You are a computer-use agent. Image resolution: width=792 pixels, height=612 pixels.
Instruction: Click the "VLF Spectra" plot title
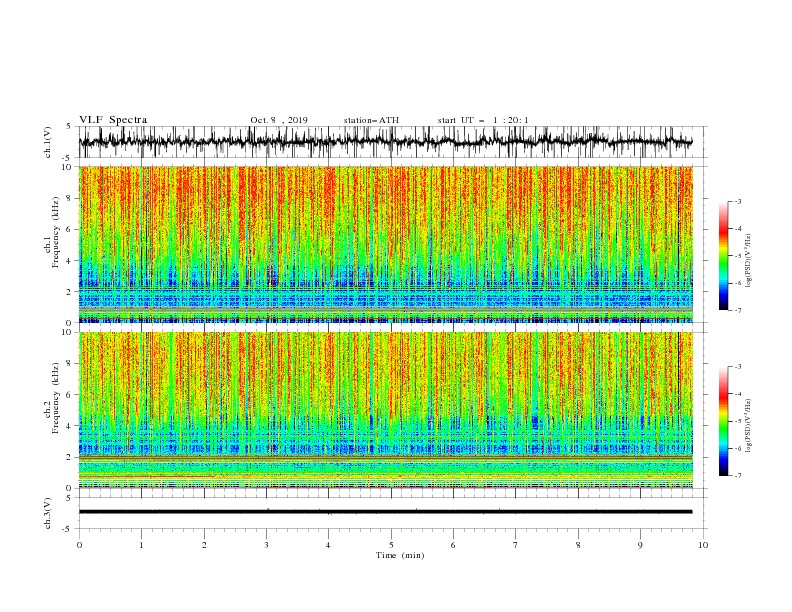point(113,120)
